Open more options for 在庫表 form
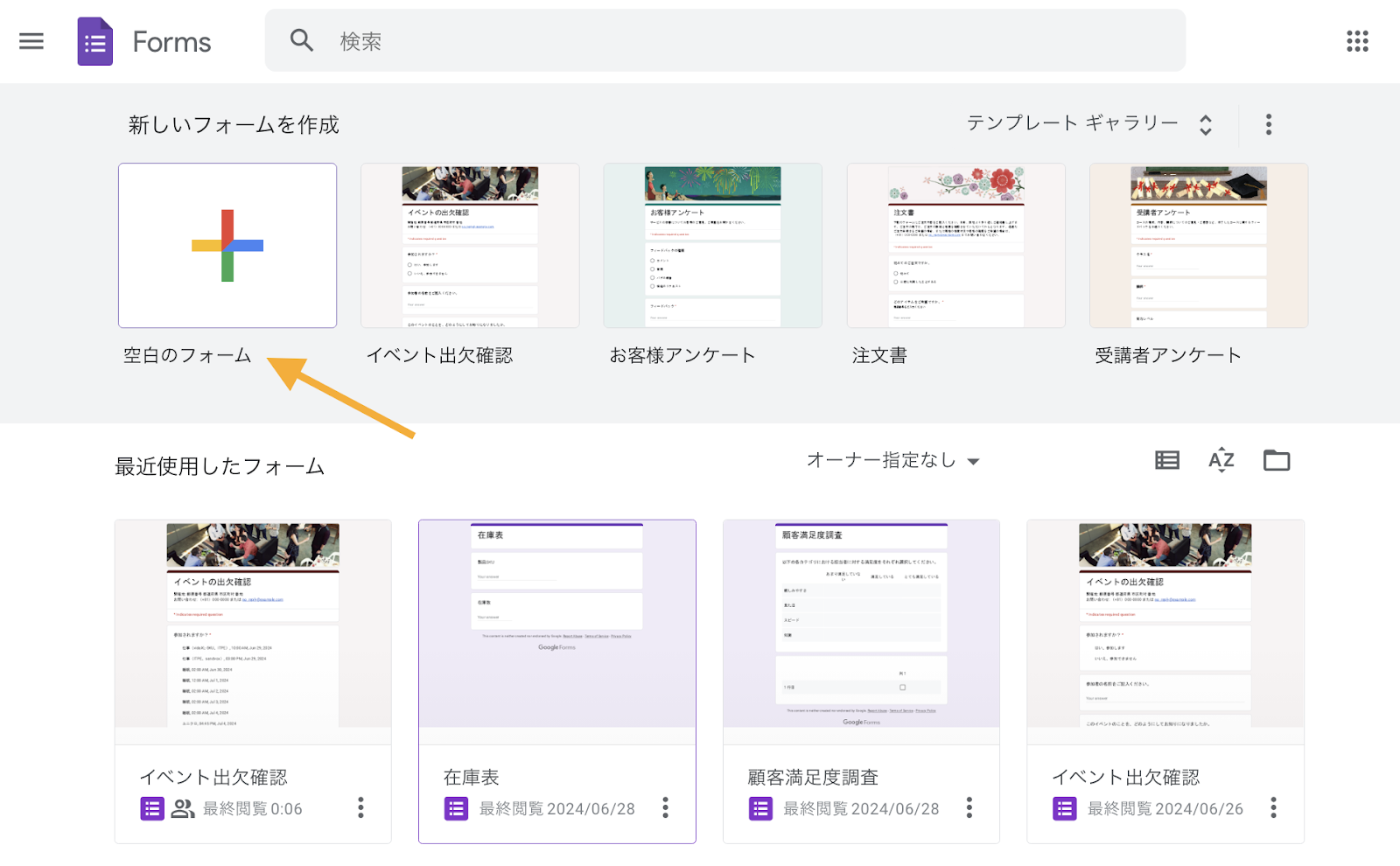 tap(665, 807)
